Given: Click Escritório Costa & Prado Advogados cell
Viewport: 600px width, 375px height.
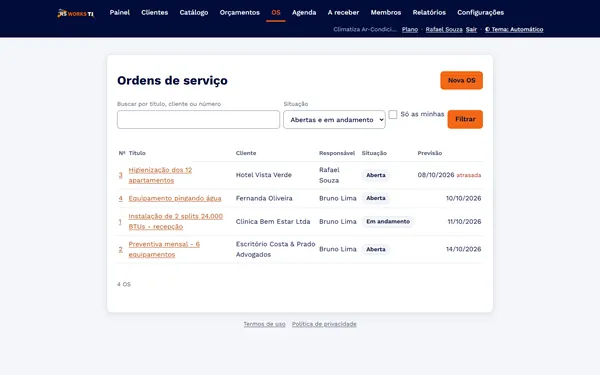Looking at the screenshot, I should [276, 249].
